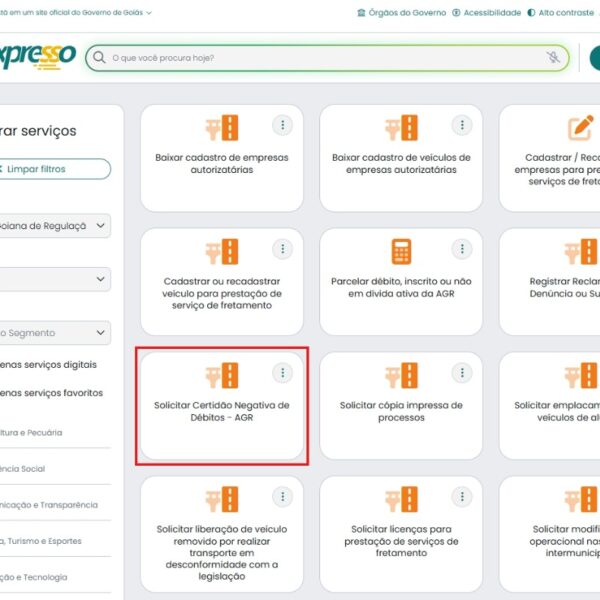
Task: Click the muted microphone voice search icon
Action: click(x=553, y=57)
